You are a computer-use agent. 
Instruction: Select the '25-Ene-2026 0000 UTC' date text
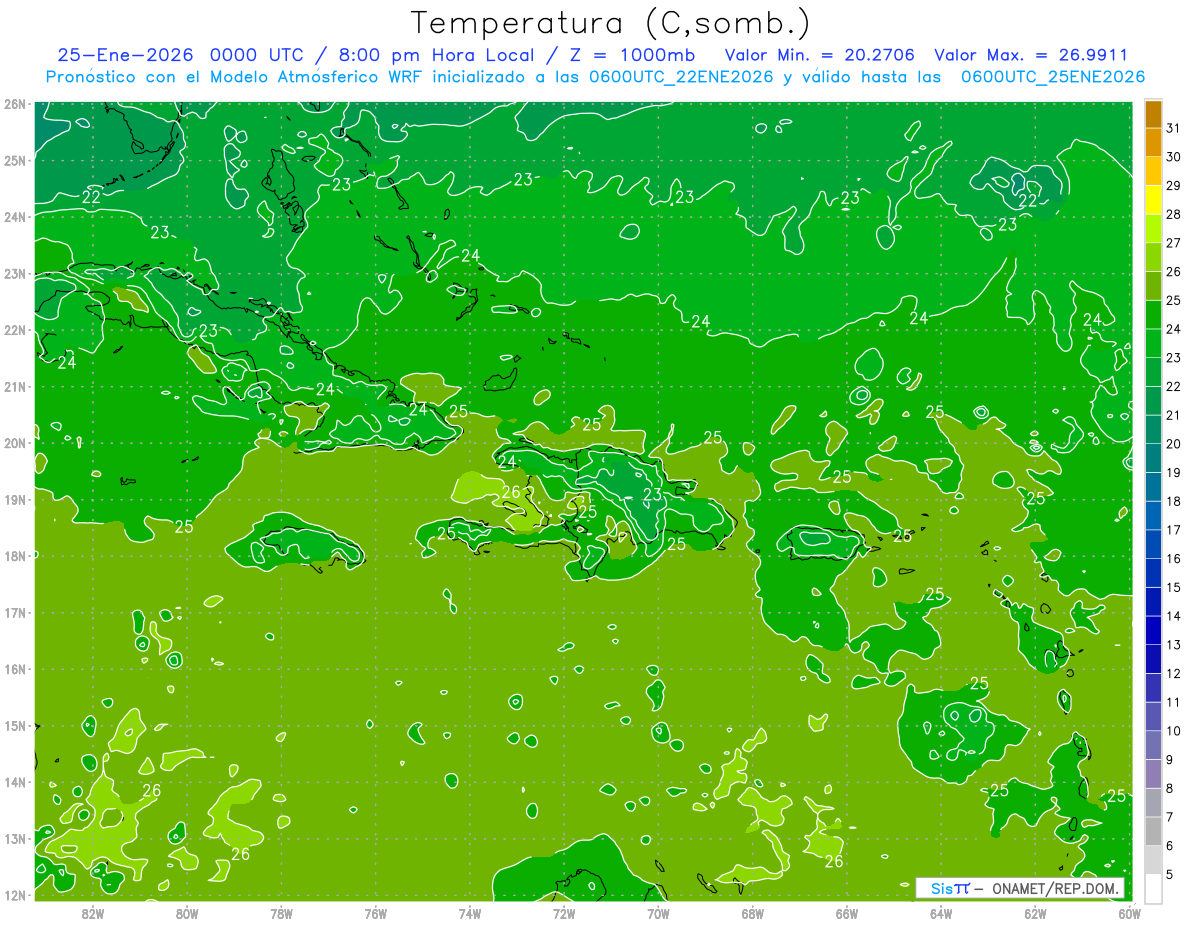(182, 55)
